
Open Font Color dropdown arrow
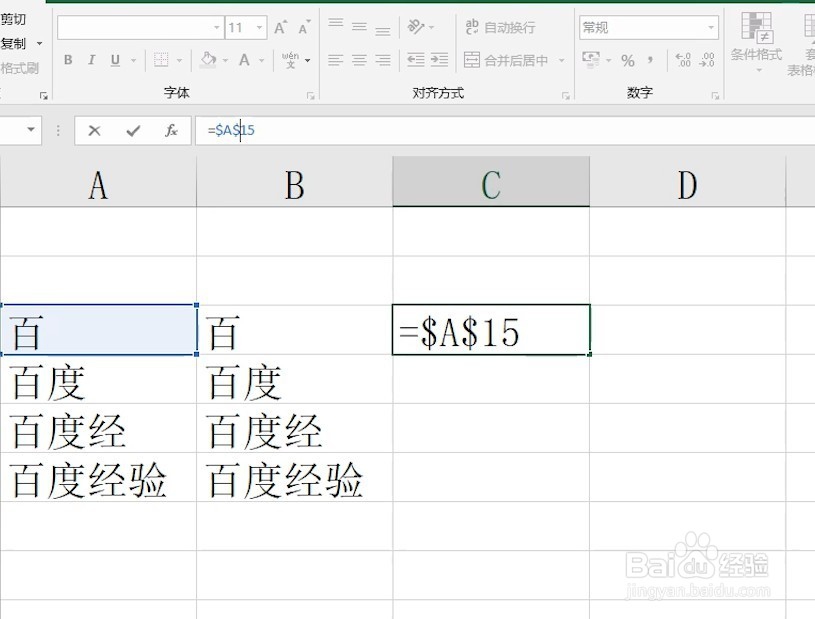tap(261, 61)
